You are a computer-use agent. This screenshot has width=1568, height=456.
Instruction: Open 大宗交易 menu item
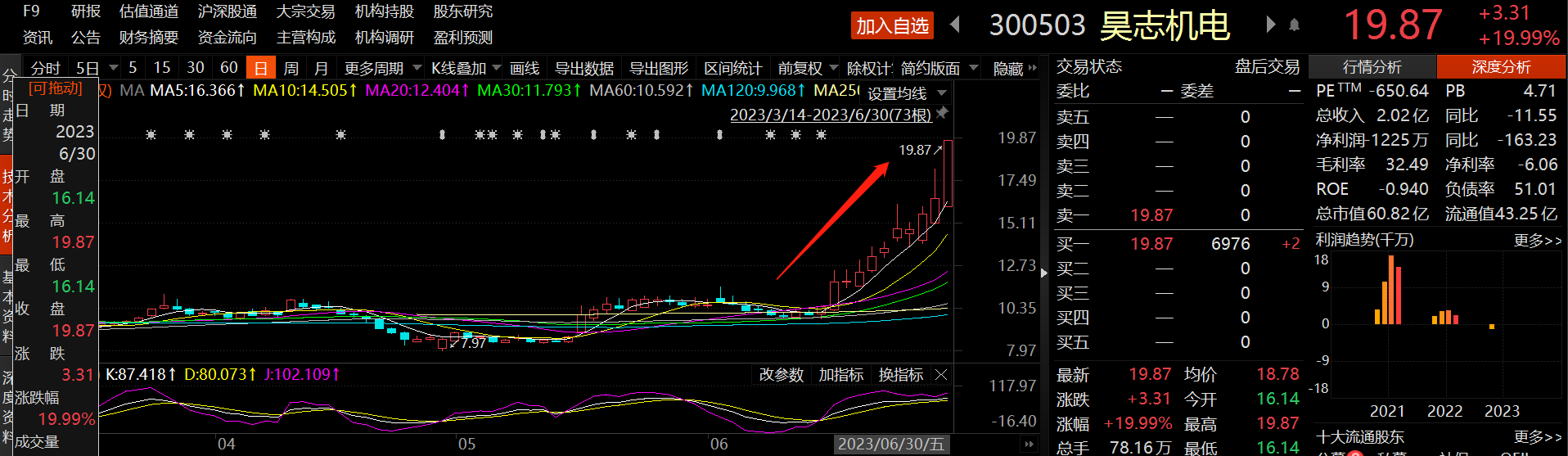coord(306,11)
